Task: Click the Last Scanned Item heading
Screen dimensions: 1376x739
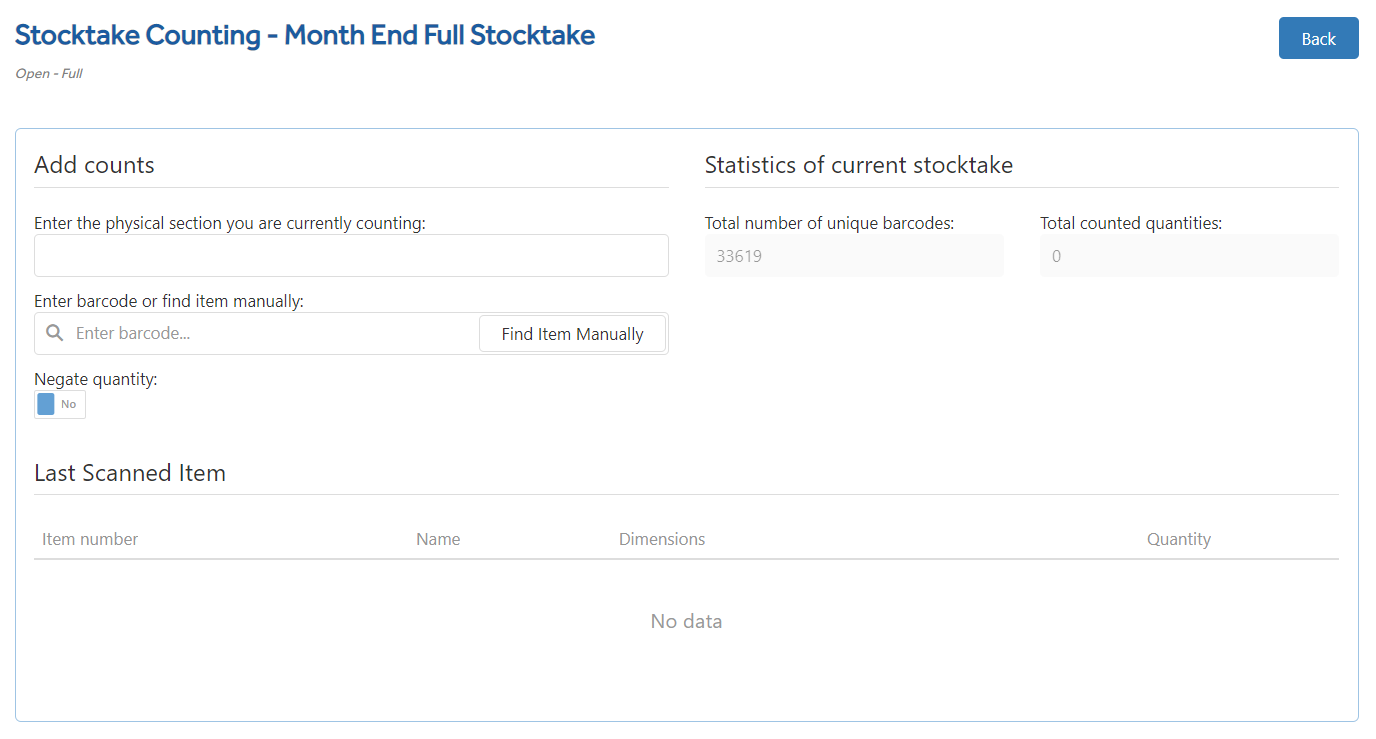Action: 130,473
